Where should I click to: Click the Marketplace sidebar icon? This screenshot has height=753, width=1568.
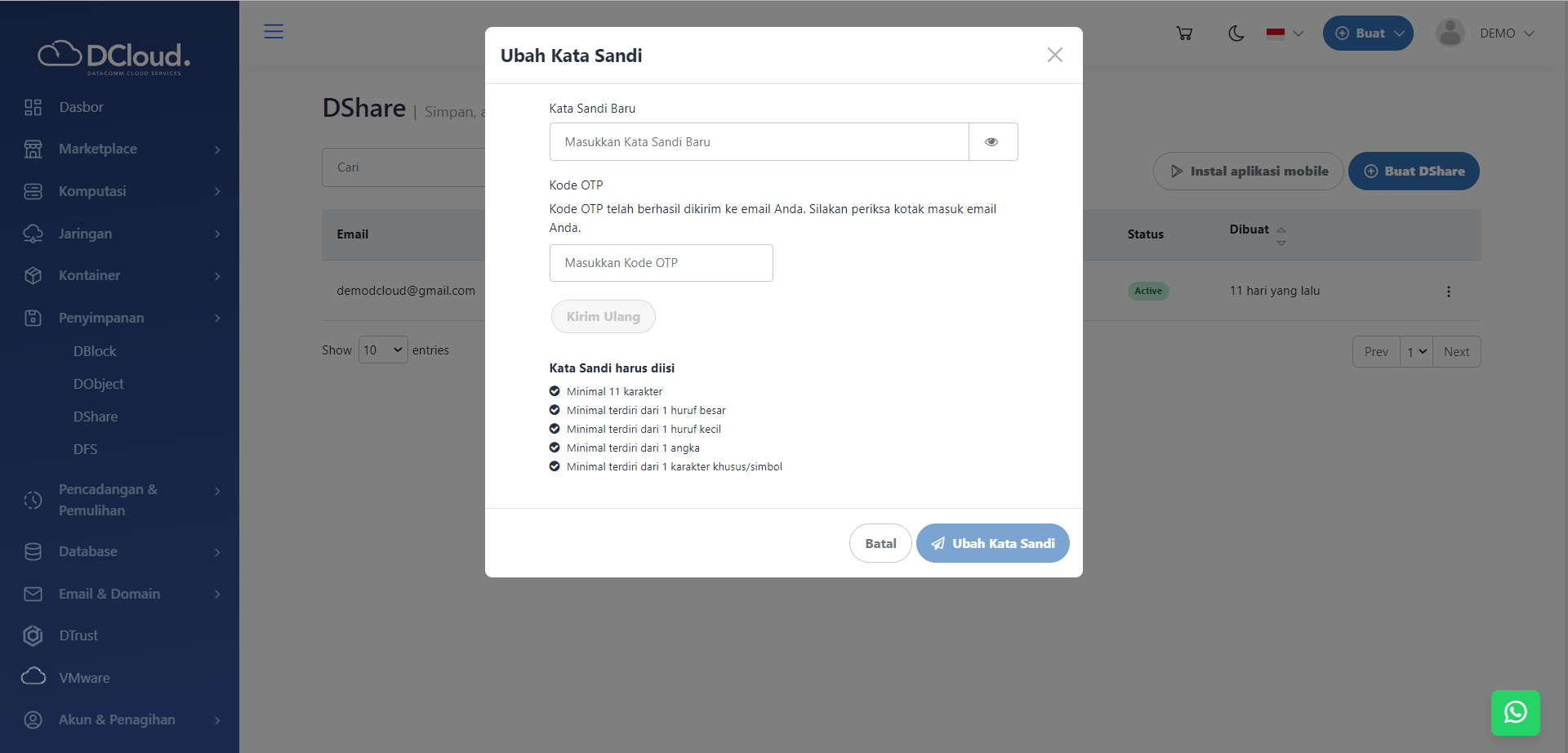click(33, 149)
